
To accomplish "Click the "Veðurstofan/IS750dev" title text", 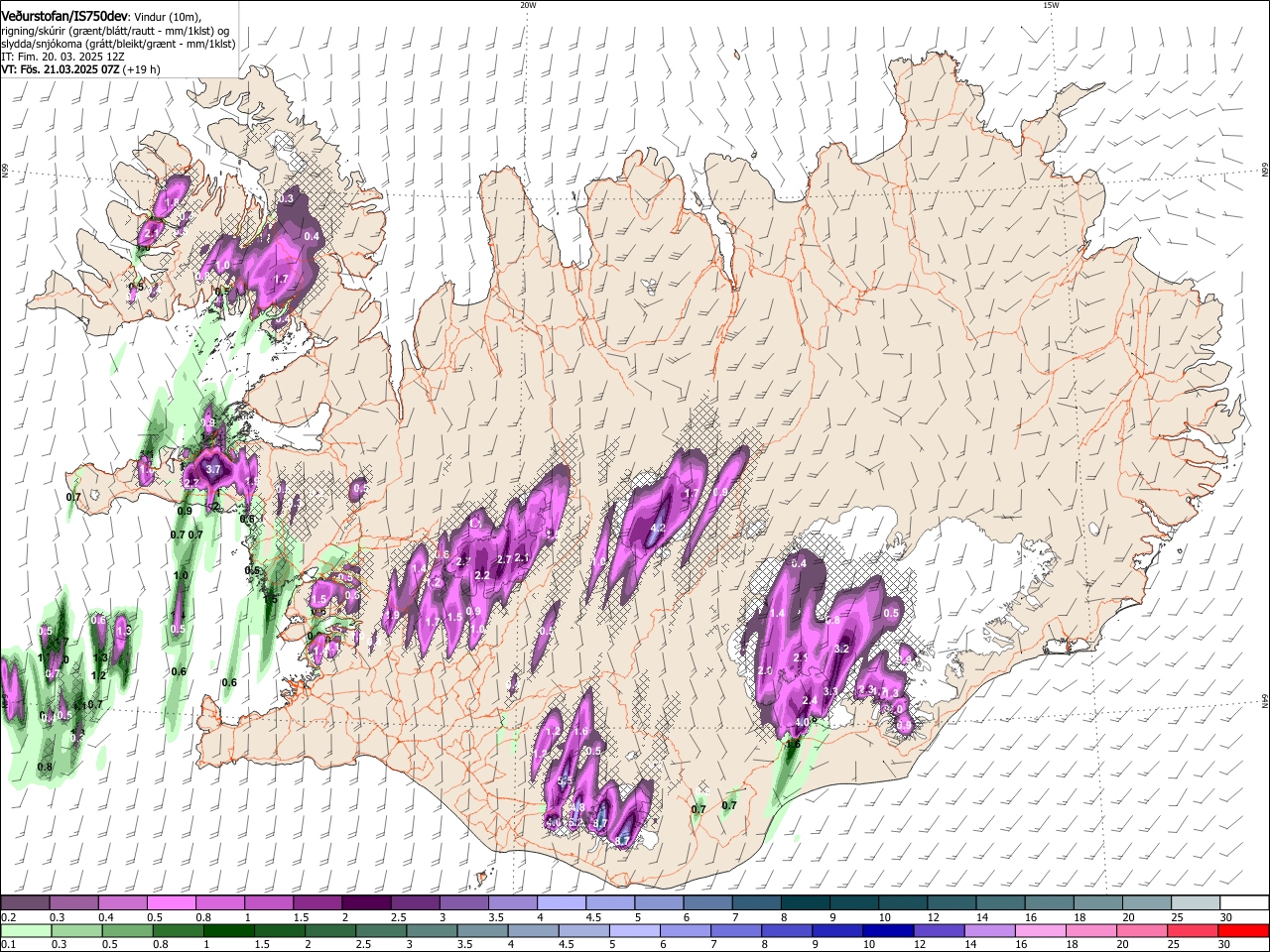I will 64,17.
